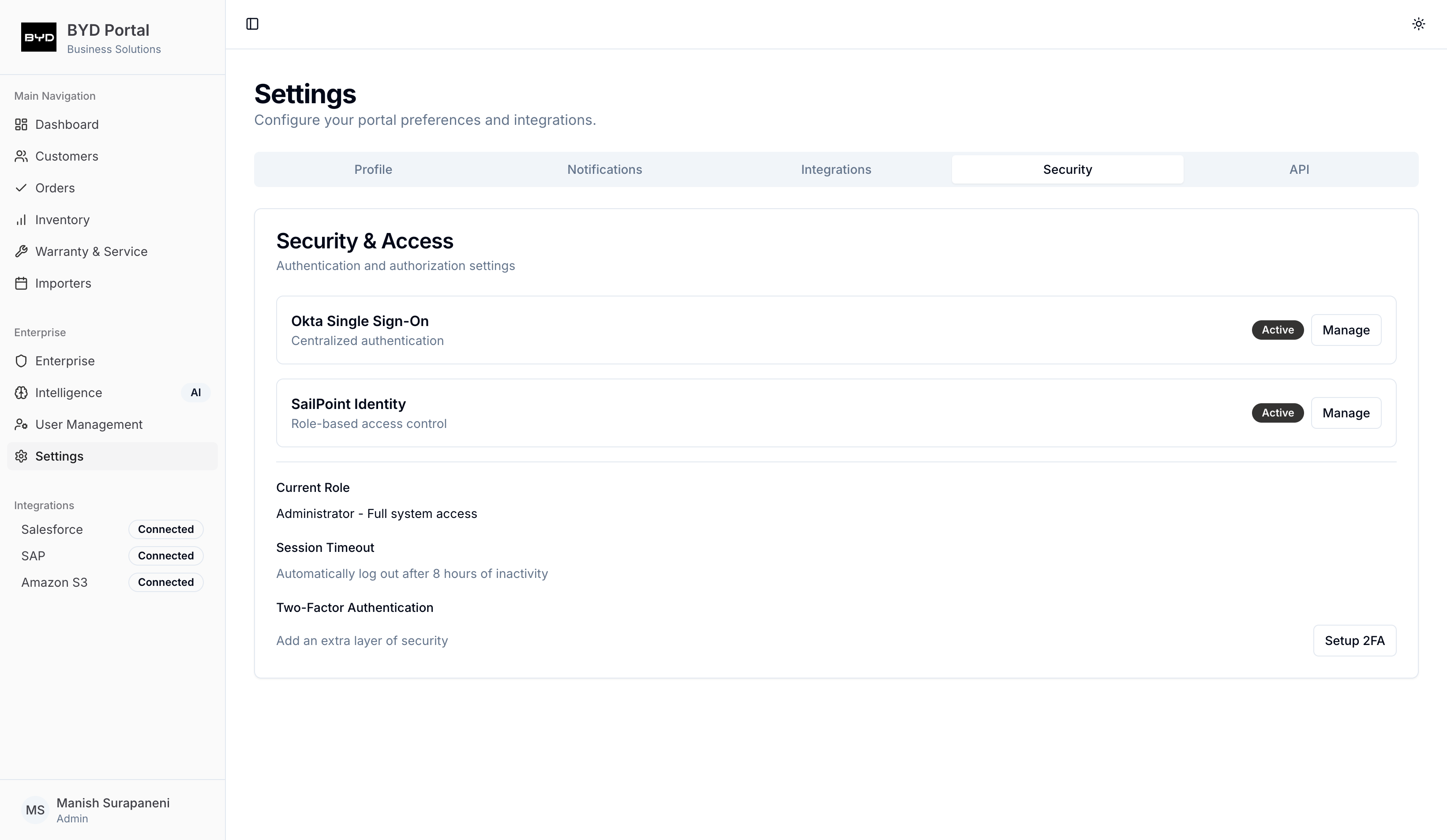Screen dimensions: 1447x840
Task: Click the User Management person-gear icon
Action: click(x=21, y=424)
